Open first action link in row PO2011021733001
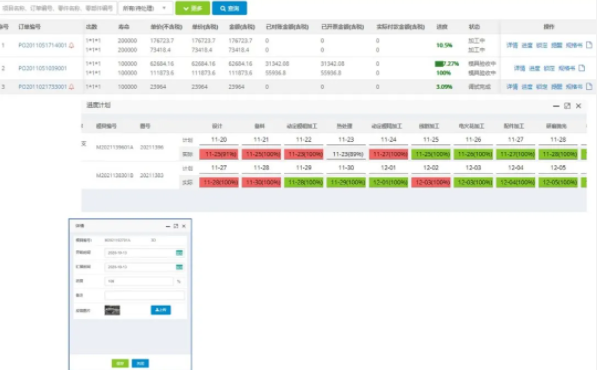597x370 pixels. (x=512, y=87)
